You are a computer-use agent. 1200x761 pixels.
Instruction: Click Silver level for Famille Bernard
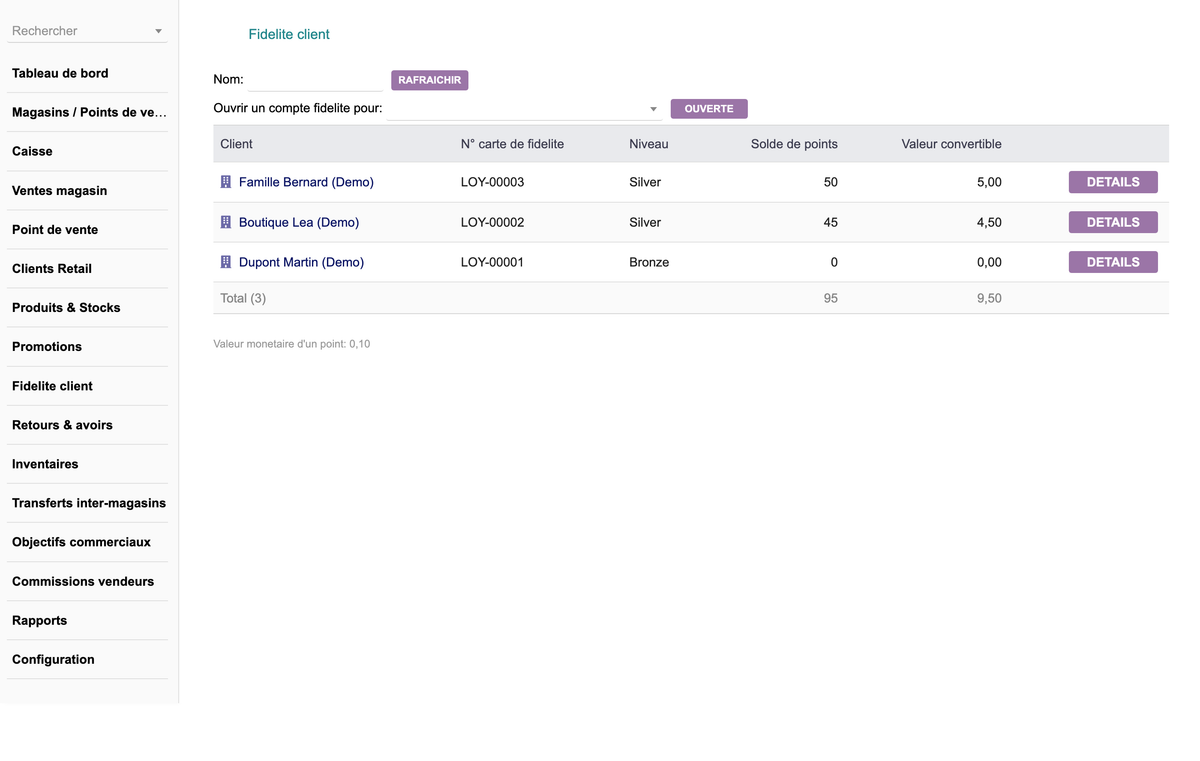[x=645, y=182]
